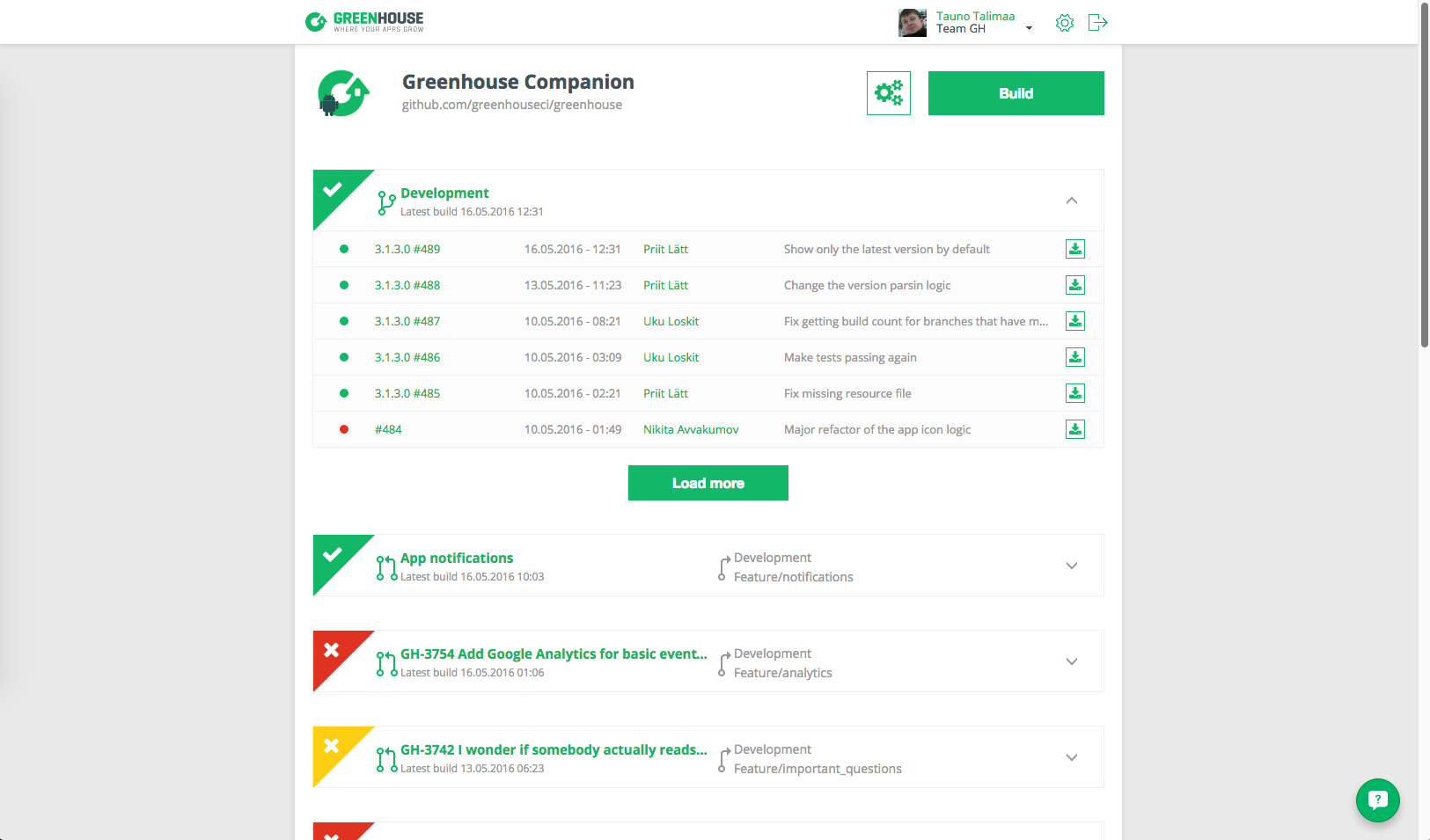
Task: Expand the GH-3742 section
Action: 1072,757
